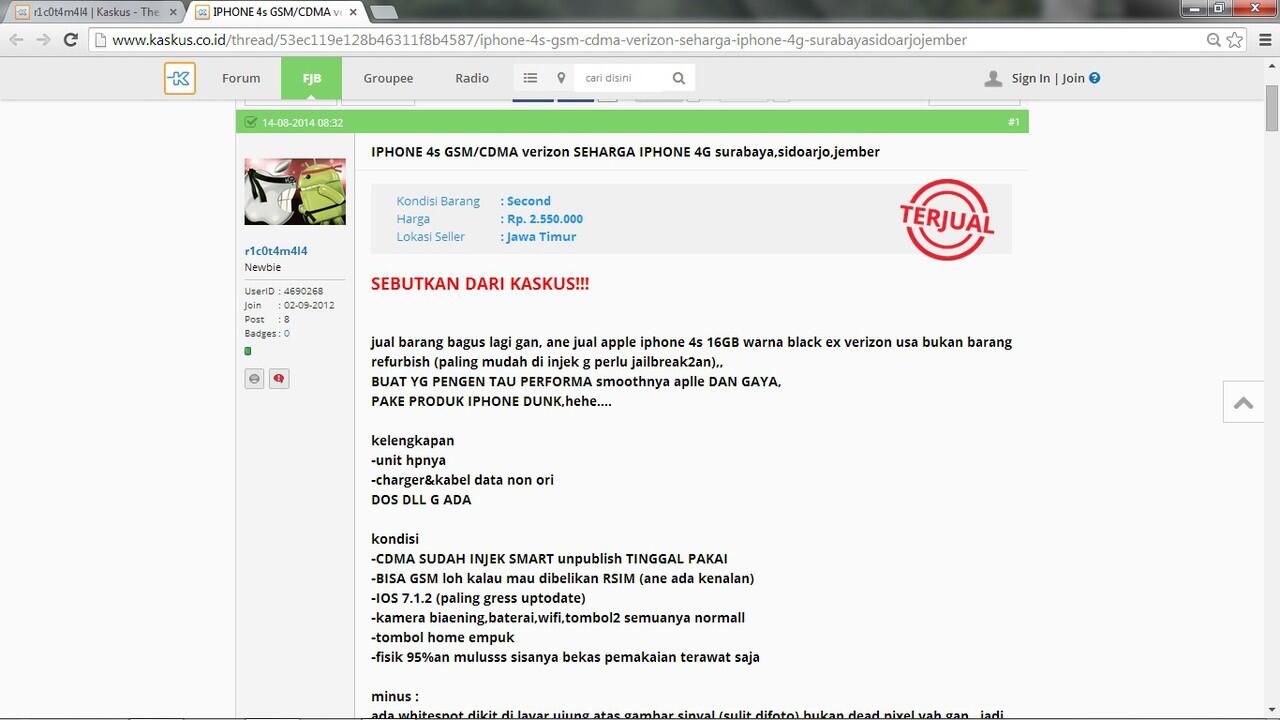Click the Join link
The image size is (1280, 720).
[1073, 78]
